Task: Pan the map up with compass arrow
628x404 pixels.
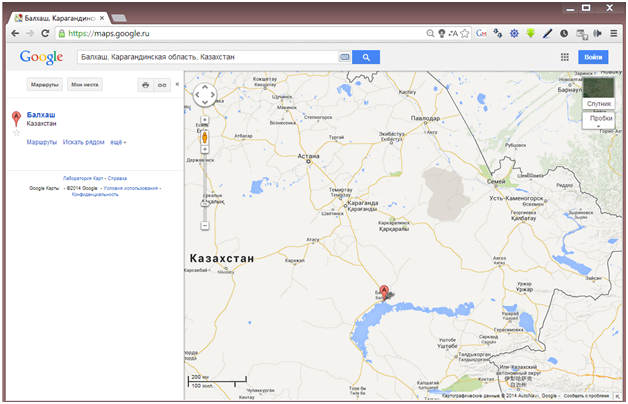Action: tap(205, 86)
